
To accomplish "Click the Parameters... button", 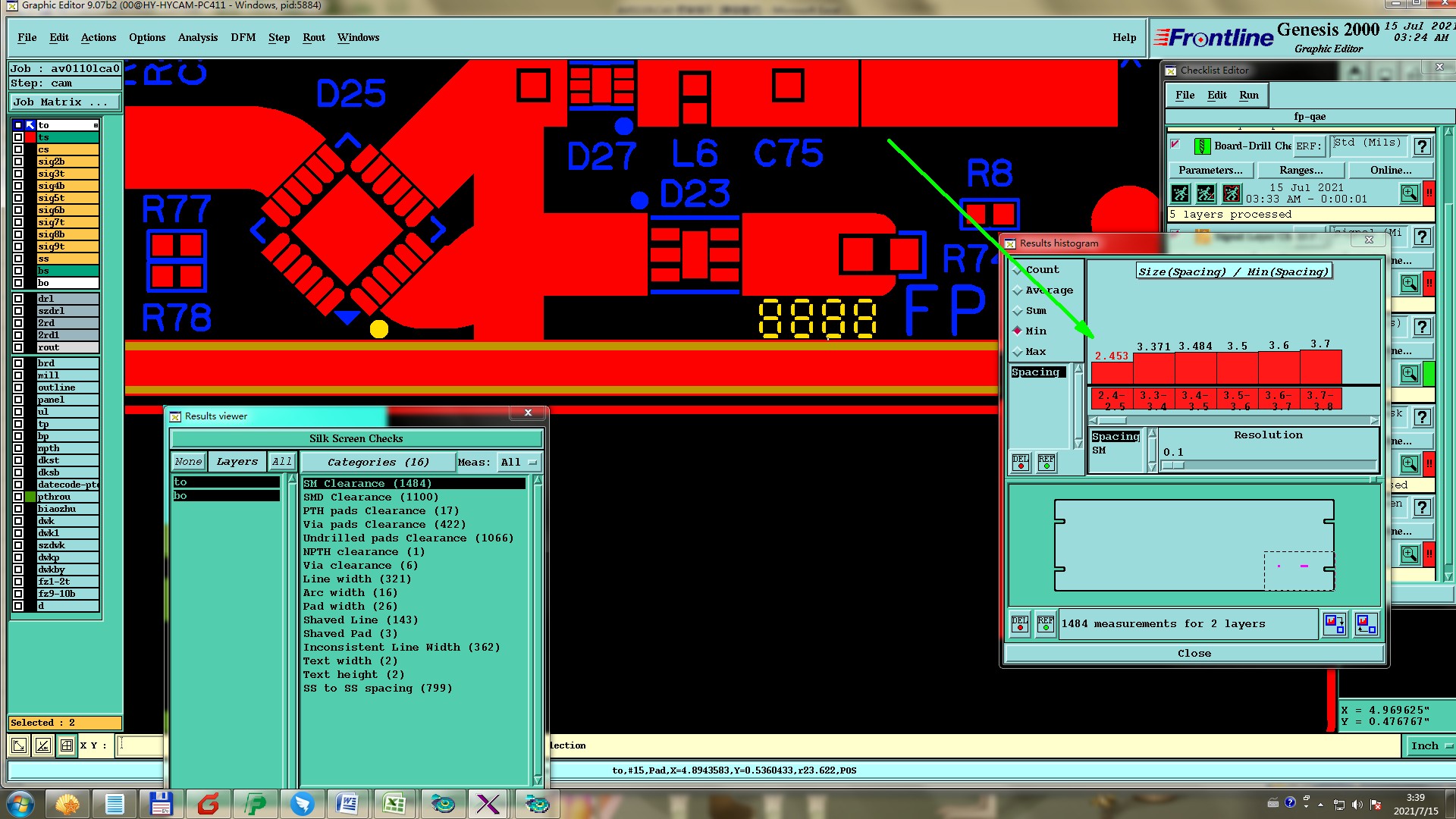I will (x=1210, y=170).
